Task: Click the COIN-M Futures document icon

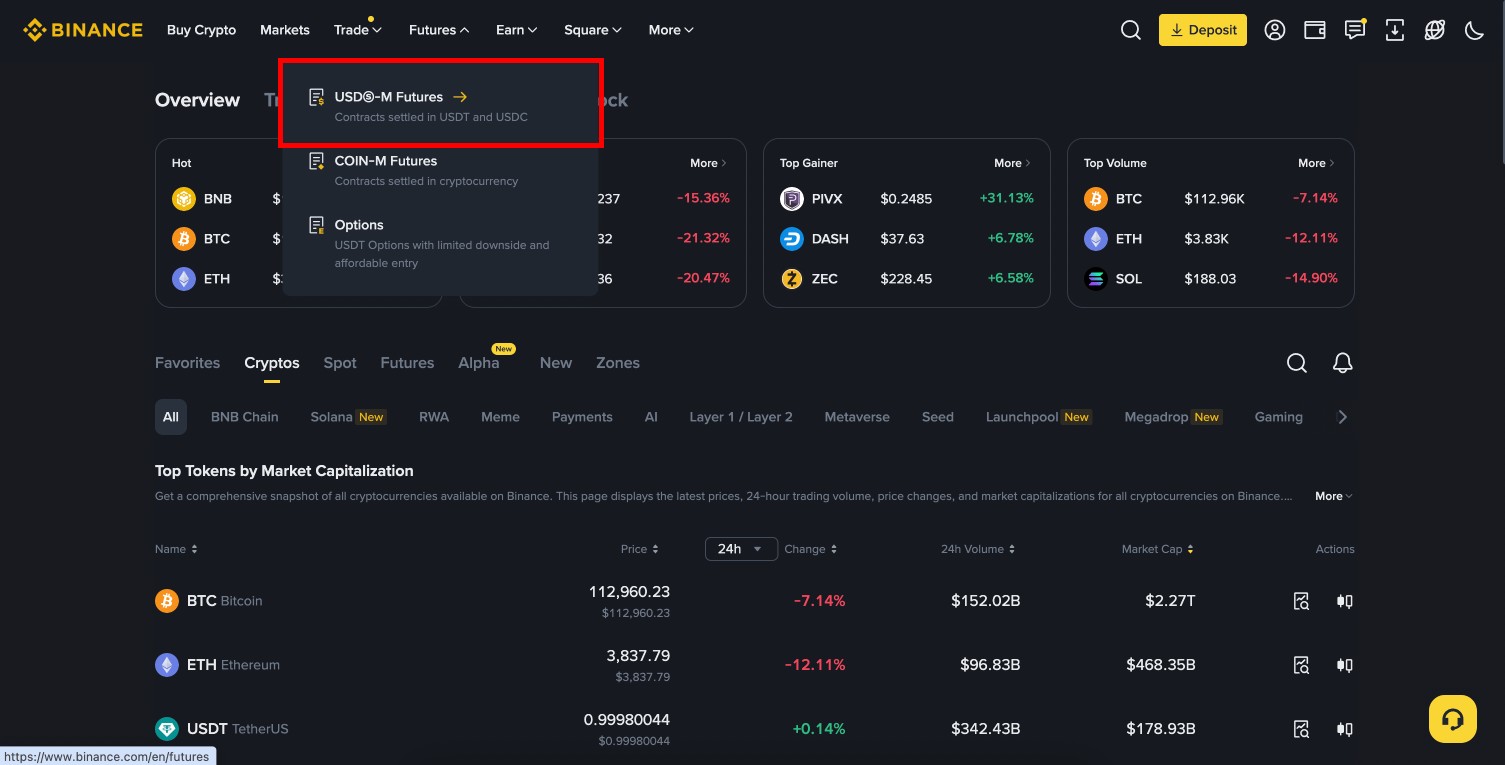Action: point(317,161)
